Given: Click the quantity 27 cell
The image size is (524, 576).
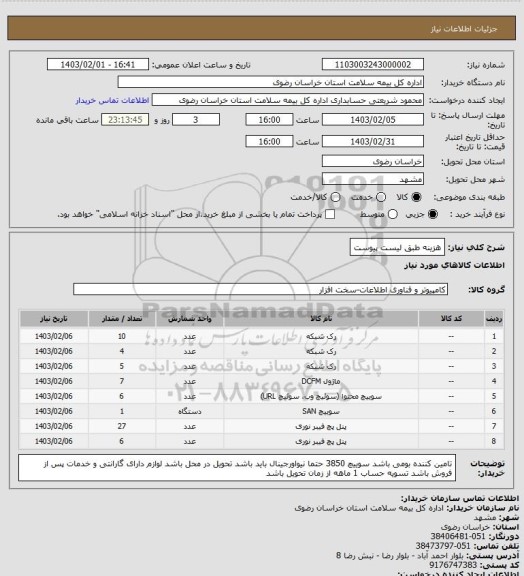Looking at the screenshot, I should pyautogui.click(x=122, y=426).
